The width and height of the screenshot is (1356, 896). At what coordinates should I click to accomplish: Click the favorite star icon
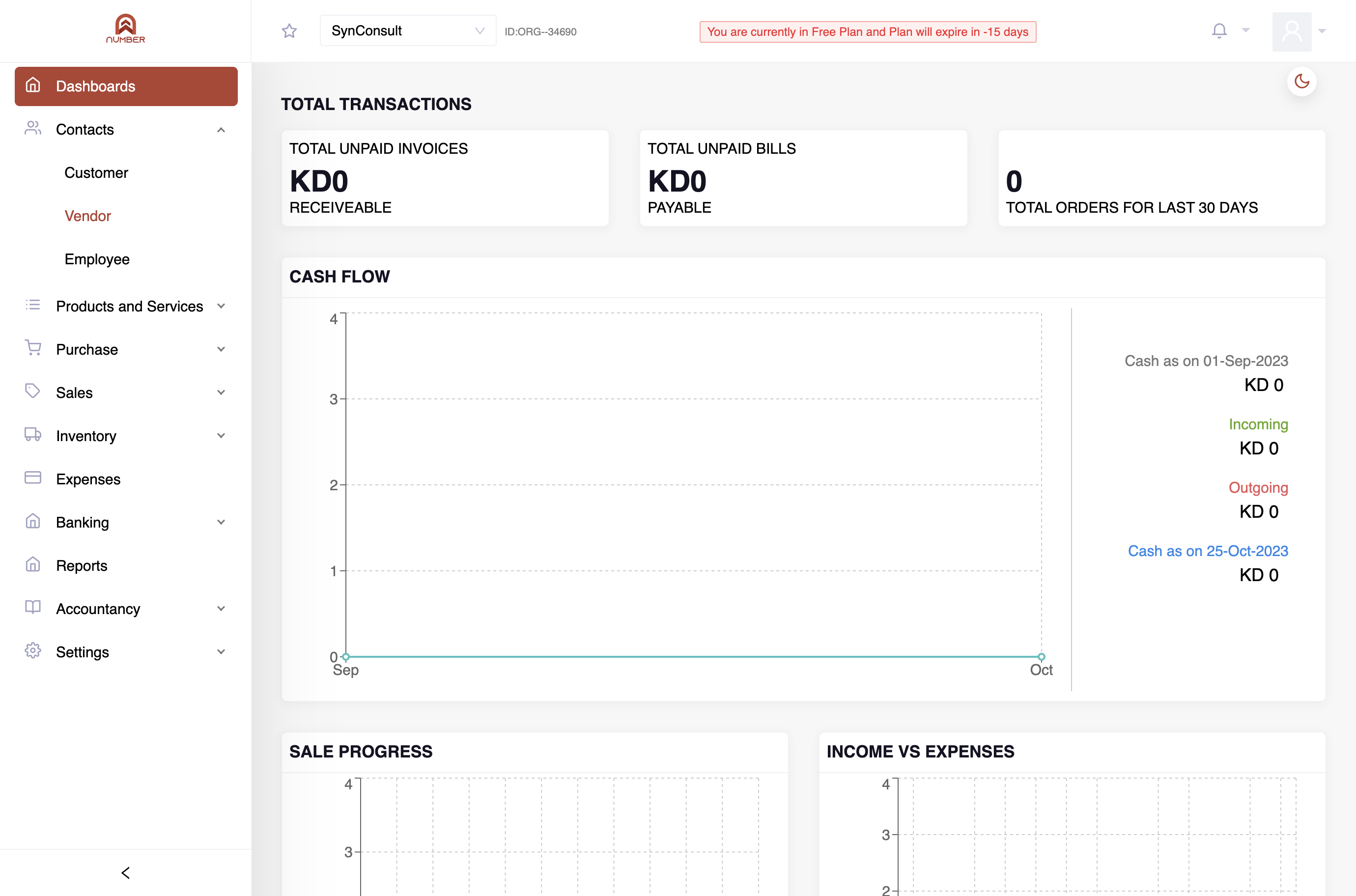click(289, 31)
